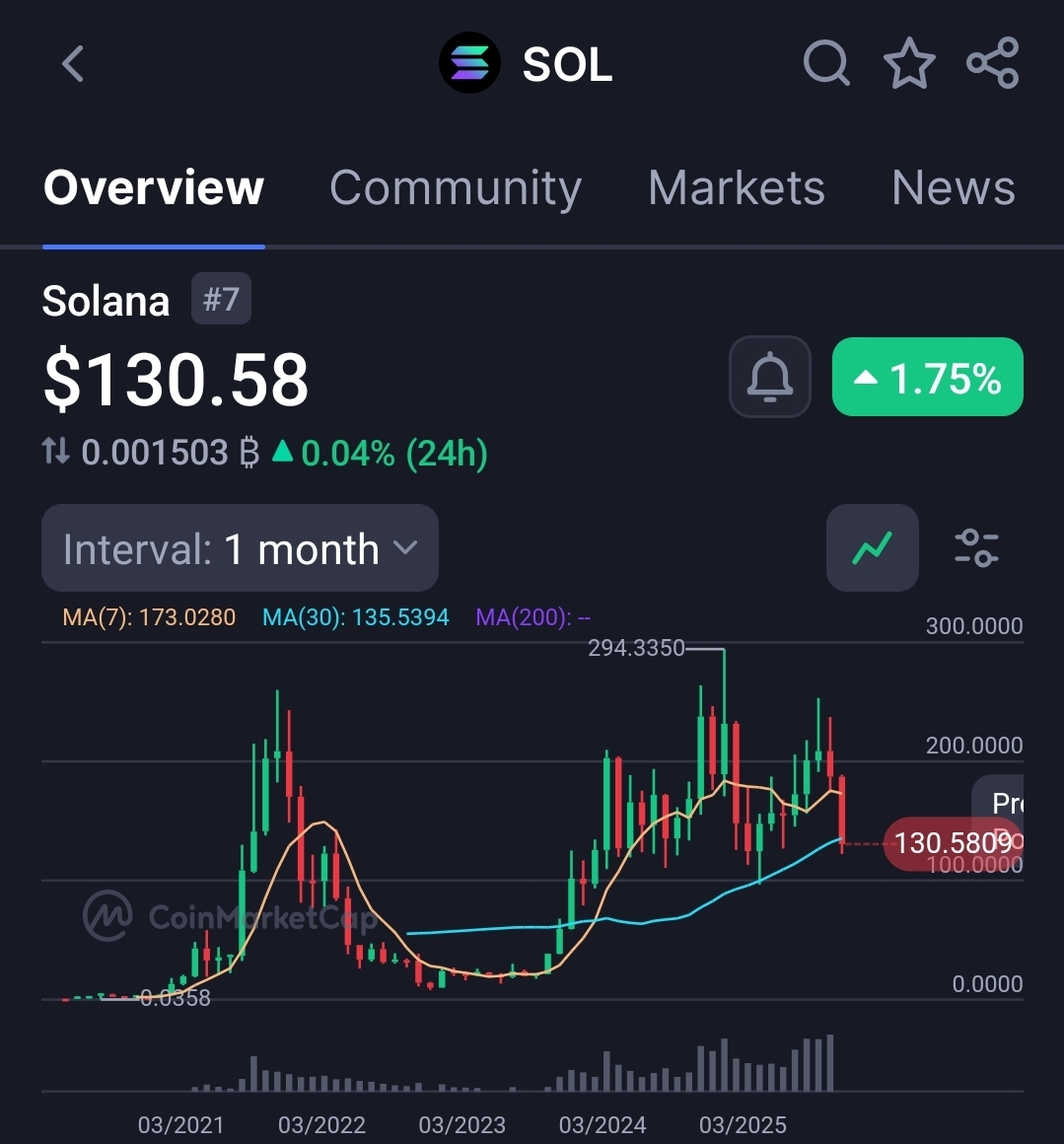Tap the Solana coin name text
This screenshot has width=1064, height=1144.
coord(106,301)
